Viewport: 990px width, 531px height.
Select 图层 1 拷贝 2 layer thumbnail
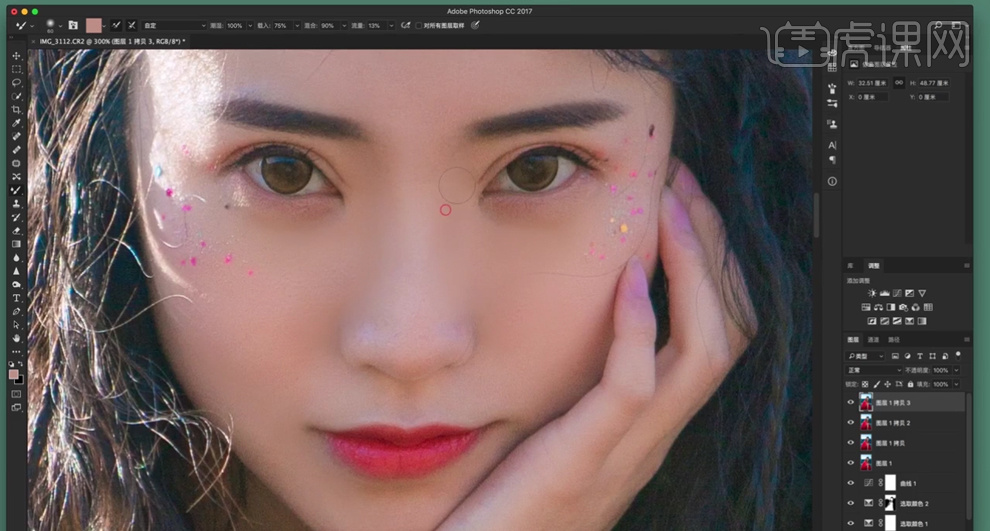pos(866,422)
